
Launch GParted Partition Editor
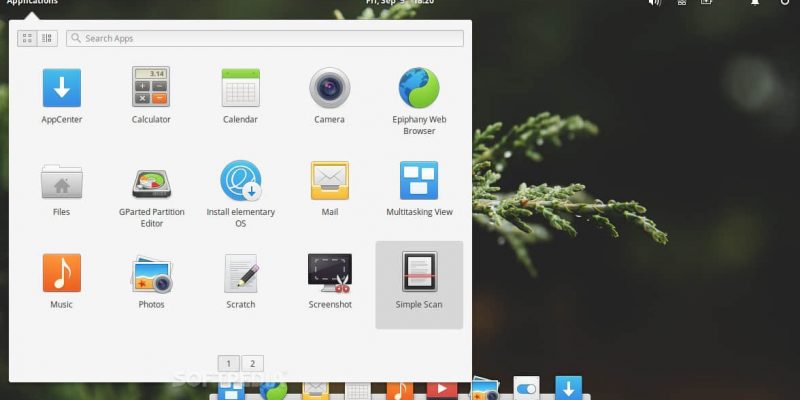(x=152, y=184)
